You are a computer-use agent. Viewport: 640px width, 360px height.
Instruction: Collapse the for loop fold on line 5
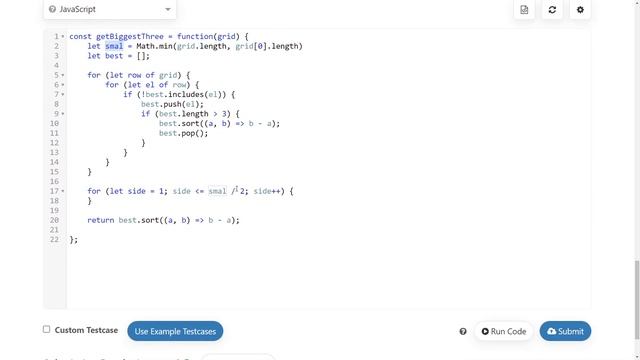pos(63,75)
